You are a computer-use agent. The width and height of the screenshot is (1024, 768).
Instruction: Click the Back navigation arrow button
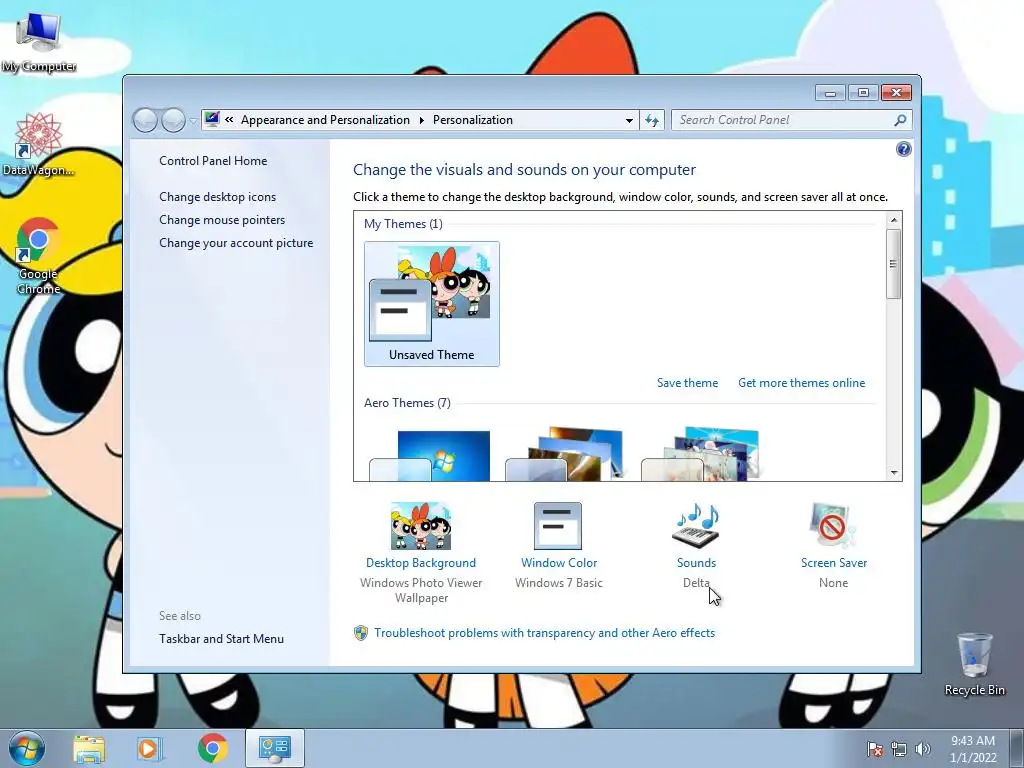click(146, 120)
